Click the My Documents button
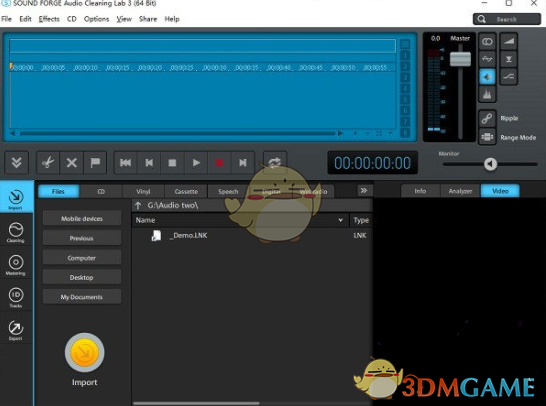The height and width of the screenshot is (406, 546). coord(82,297)
